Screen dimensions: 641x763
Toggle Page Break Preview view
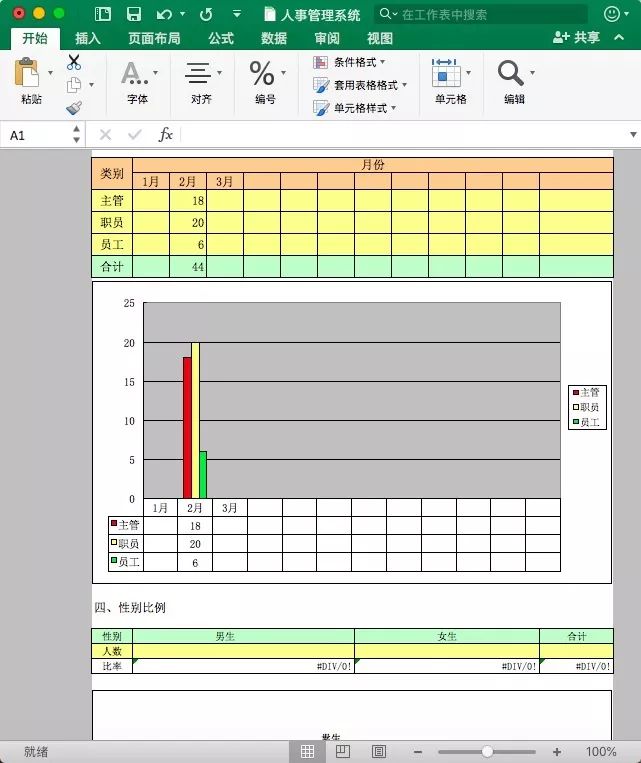(x=379, y=751)
